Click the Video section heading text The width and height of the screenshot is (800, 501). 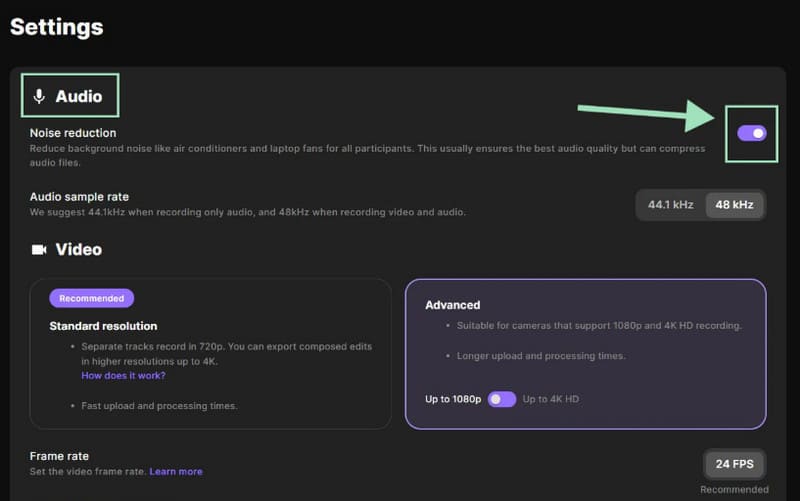coord(78,249)
